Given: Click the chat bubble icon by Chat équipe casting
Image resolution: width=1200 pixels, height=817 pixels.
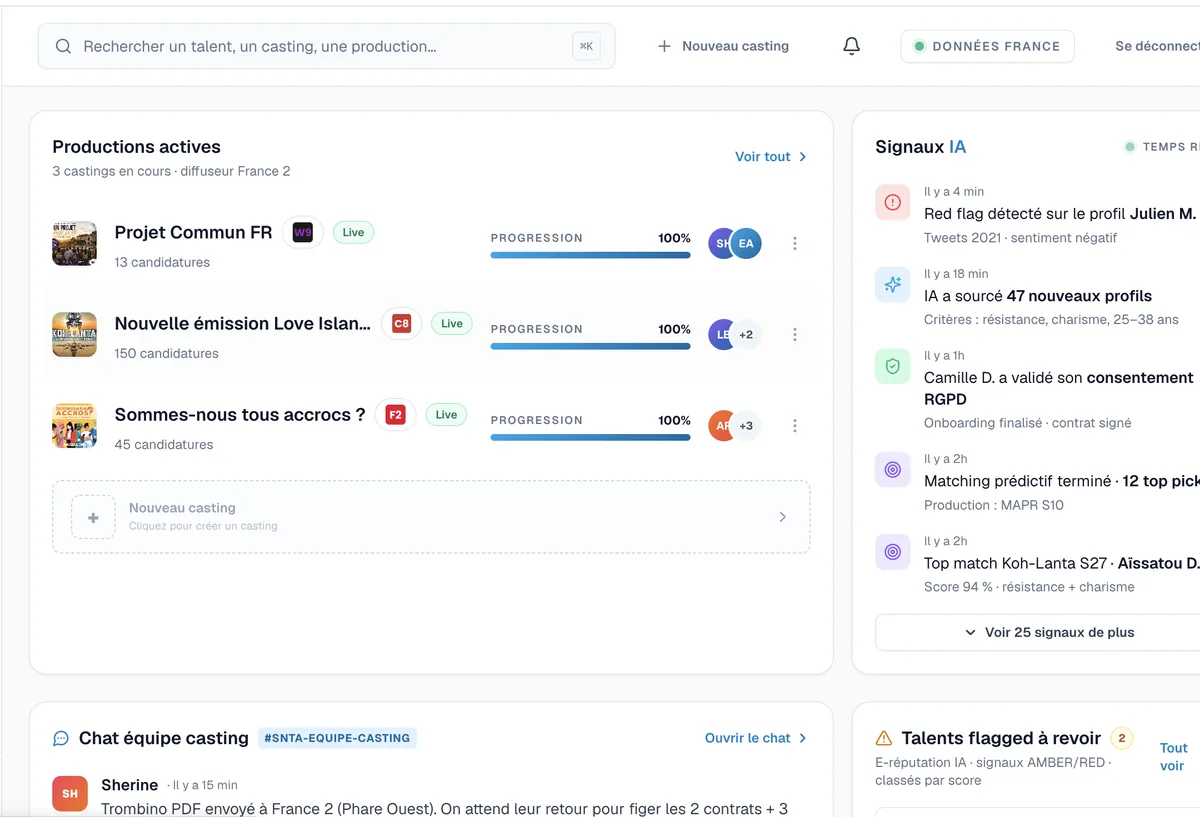Looking at the screenshot, I should (x=61, y=739).
